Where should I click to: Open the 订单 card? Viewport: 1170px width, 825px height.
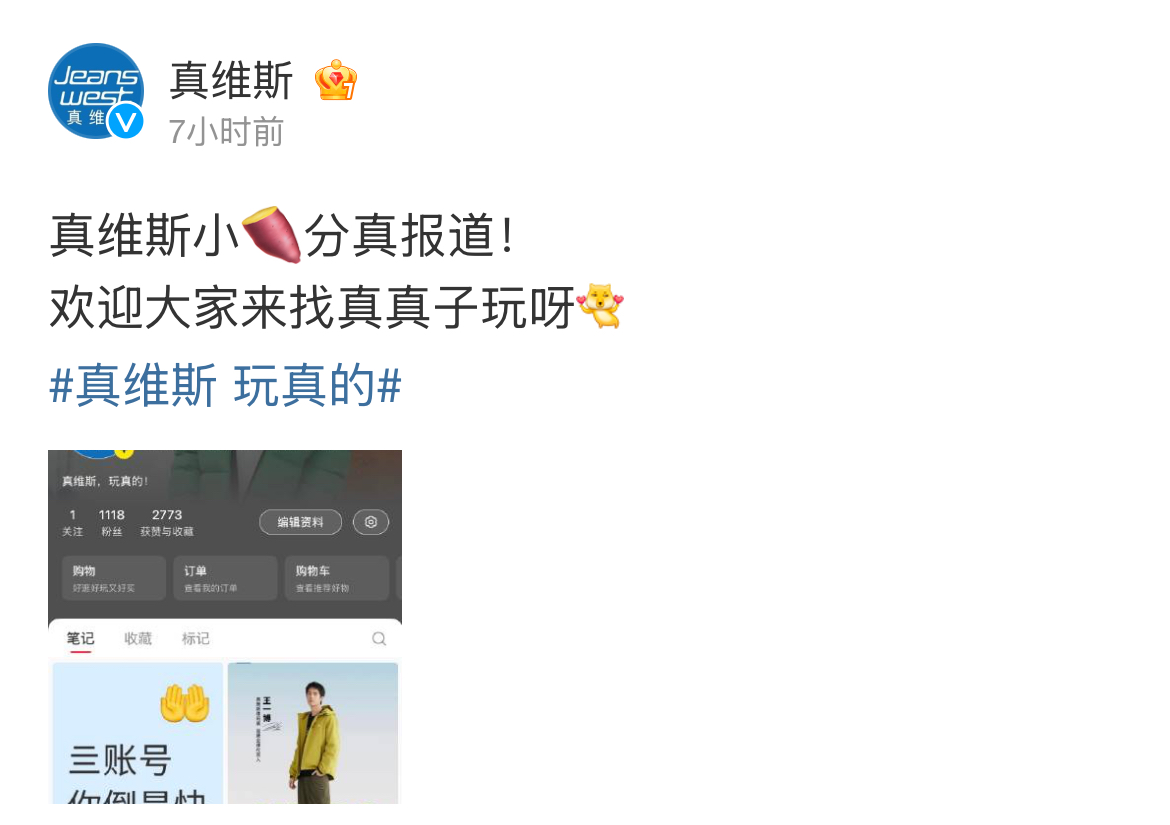pos(225,578)
